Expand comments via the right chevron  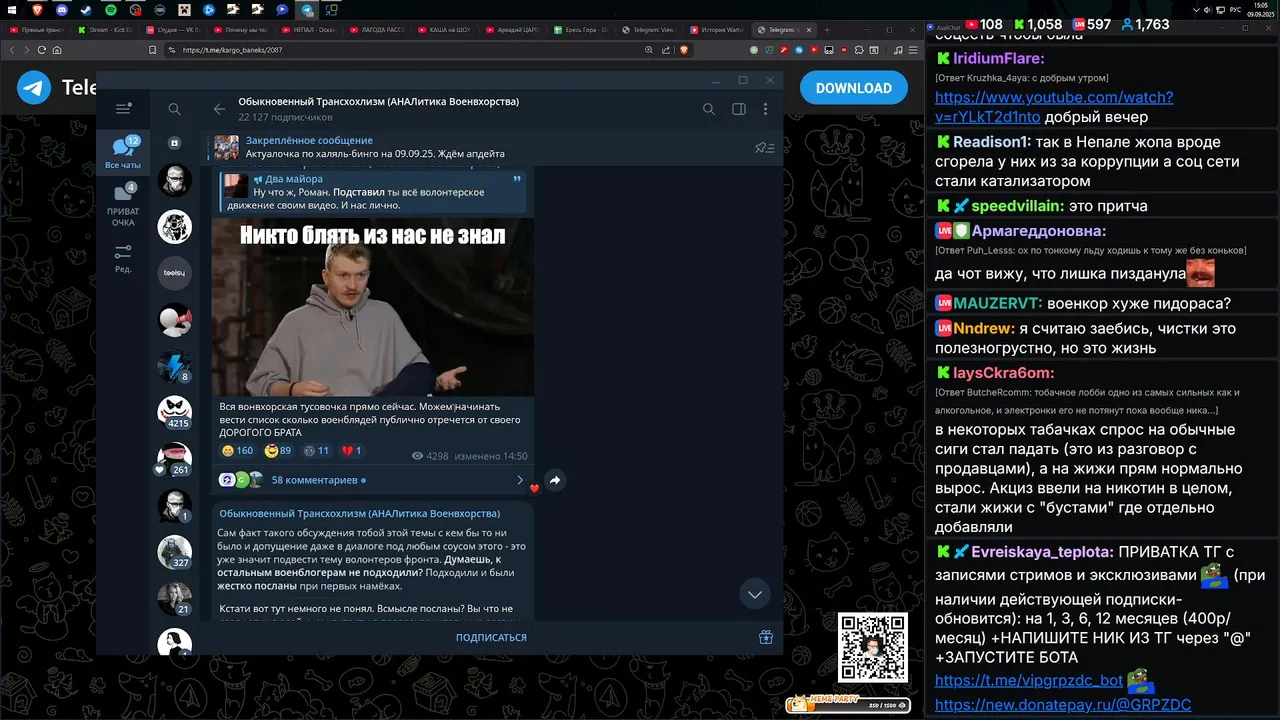(x=520, y=480)
